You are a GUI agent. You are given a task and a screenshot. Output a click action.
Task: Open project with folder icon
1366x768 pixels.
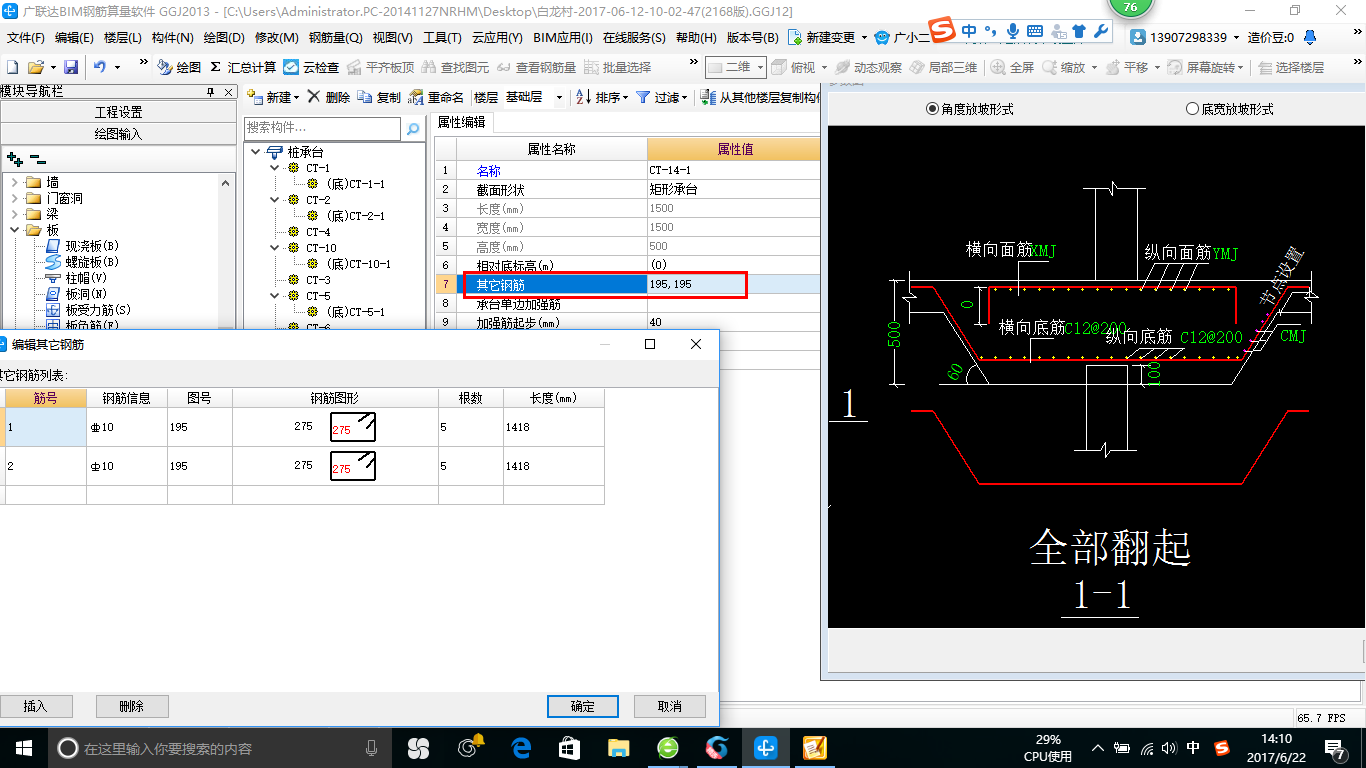[35, 67]
